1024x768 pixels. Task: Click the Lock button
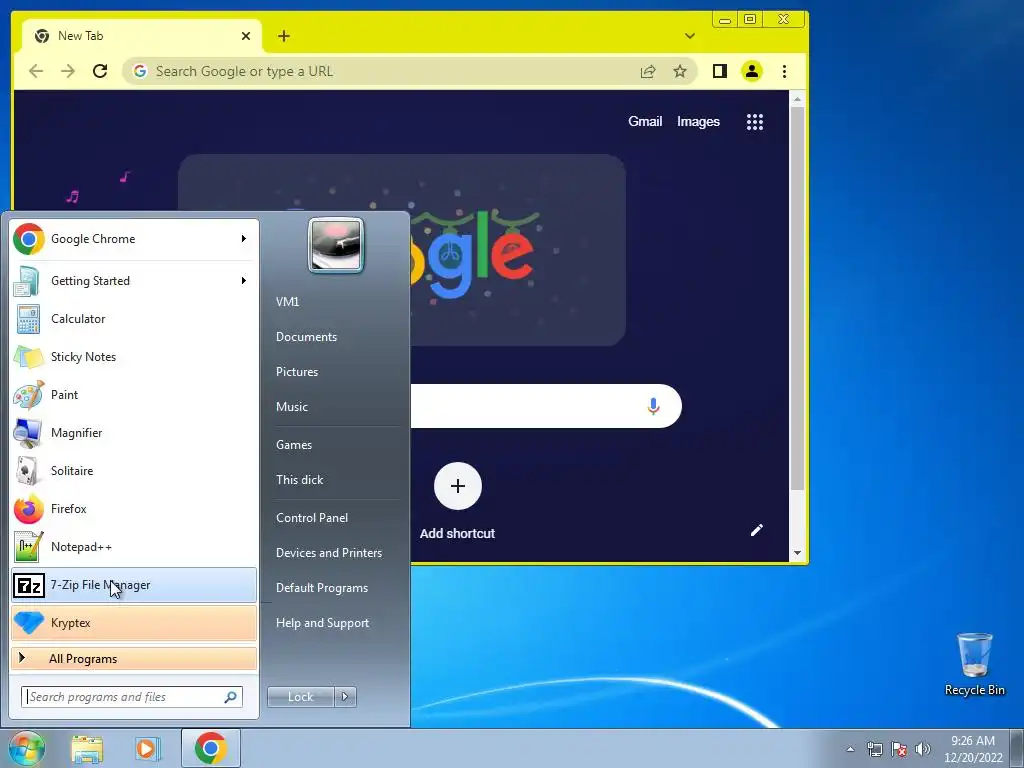point(301,697)
